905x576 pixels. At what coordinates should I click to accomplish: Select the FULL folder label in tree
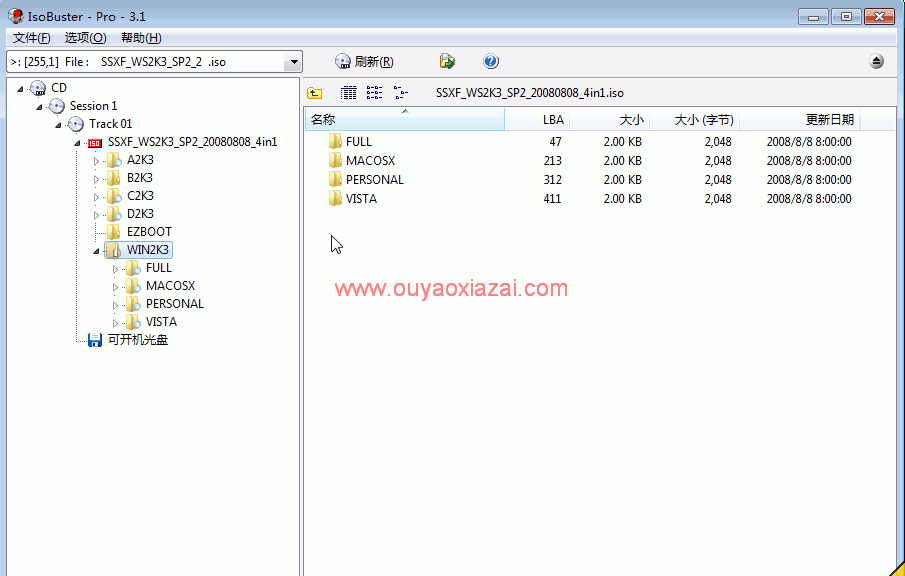click(159, 268)
